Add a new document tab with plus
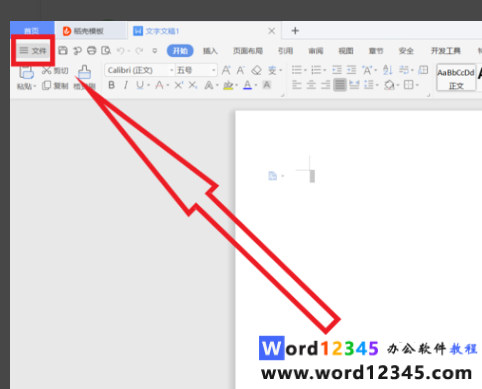This screenshot has height=389, width=482. click(295, 31)
